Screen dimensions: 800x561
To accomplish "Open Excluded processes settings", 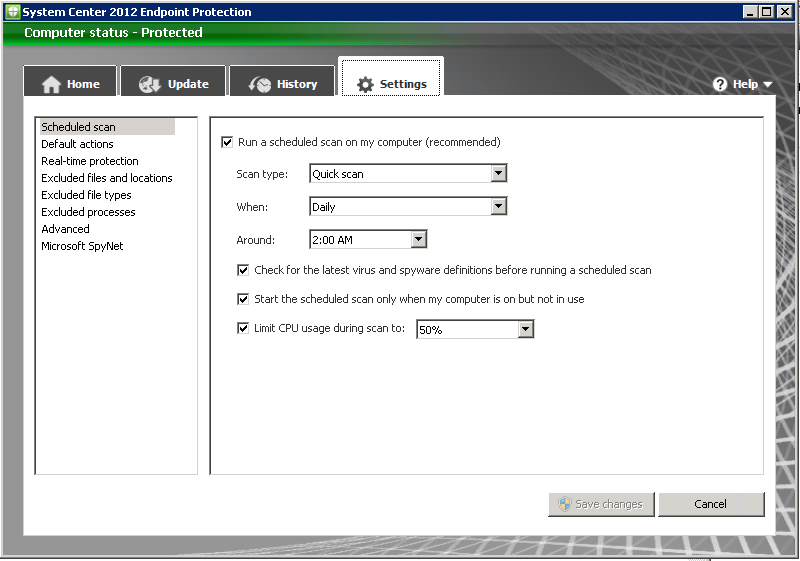I will (88, 212).
